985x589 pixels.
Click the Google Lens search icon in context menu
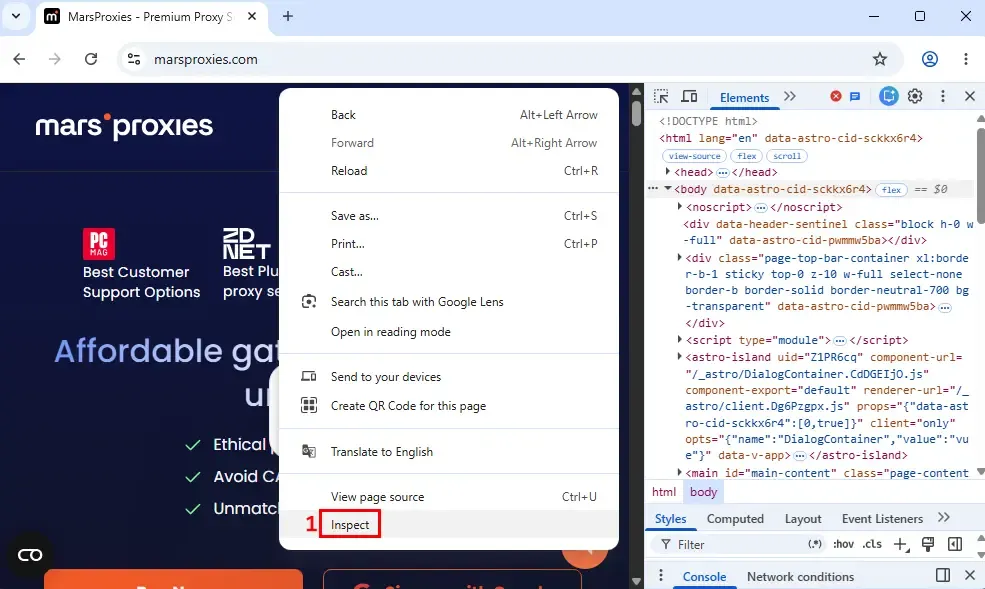(x=308, y=301)
